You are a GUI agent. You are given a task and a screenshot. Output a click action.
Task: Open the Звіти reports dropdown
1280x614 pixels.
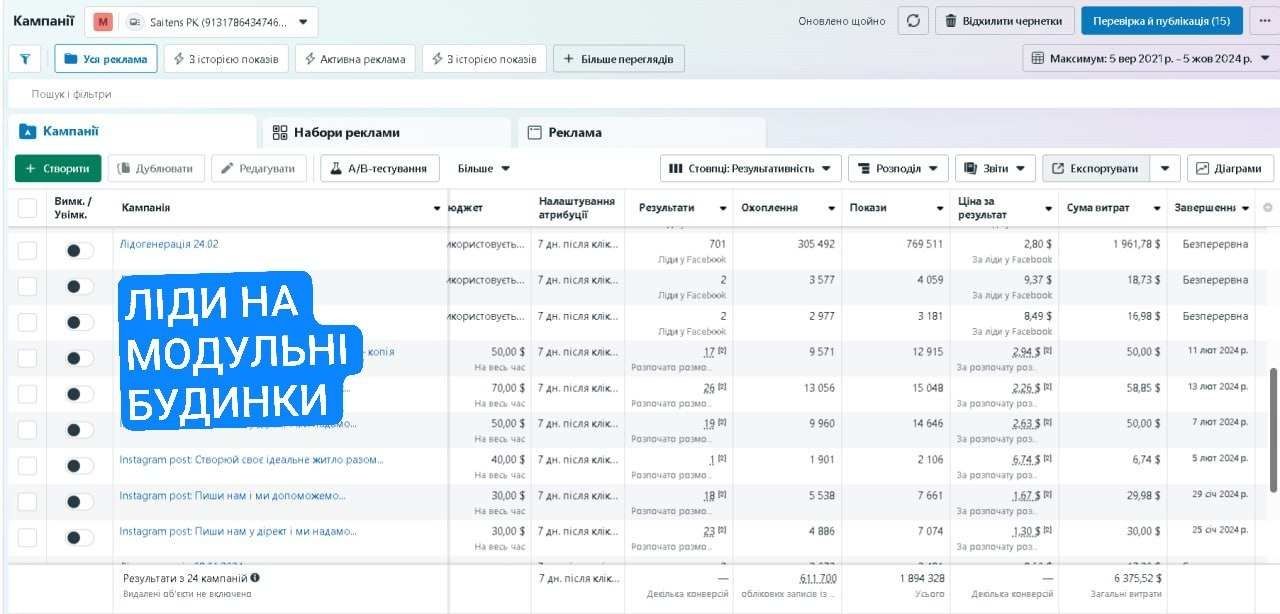[x=995, y=169]
